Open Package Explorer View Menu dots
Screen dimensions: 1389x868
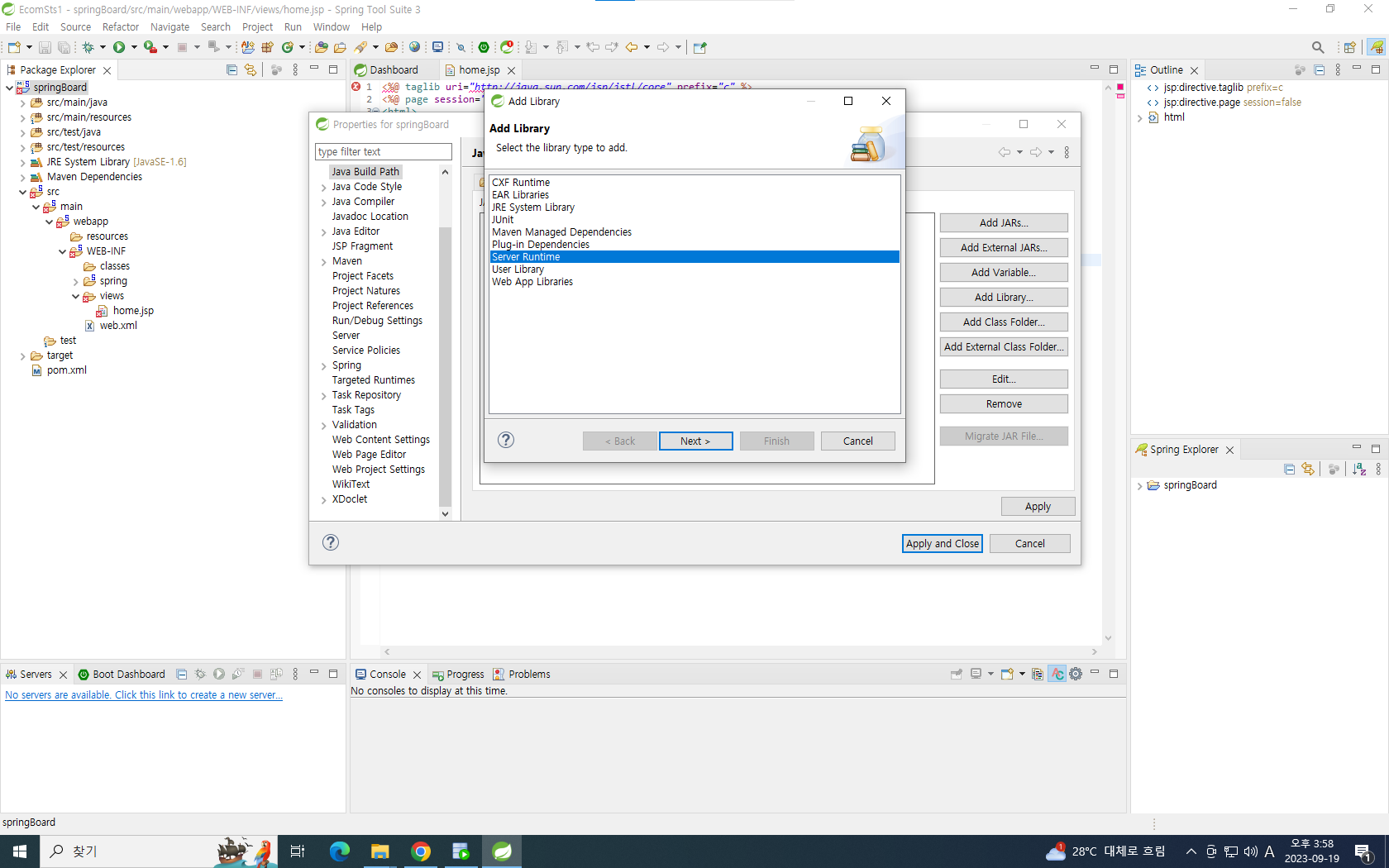tap(295, 69)
